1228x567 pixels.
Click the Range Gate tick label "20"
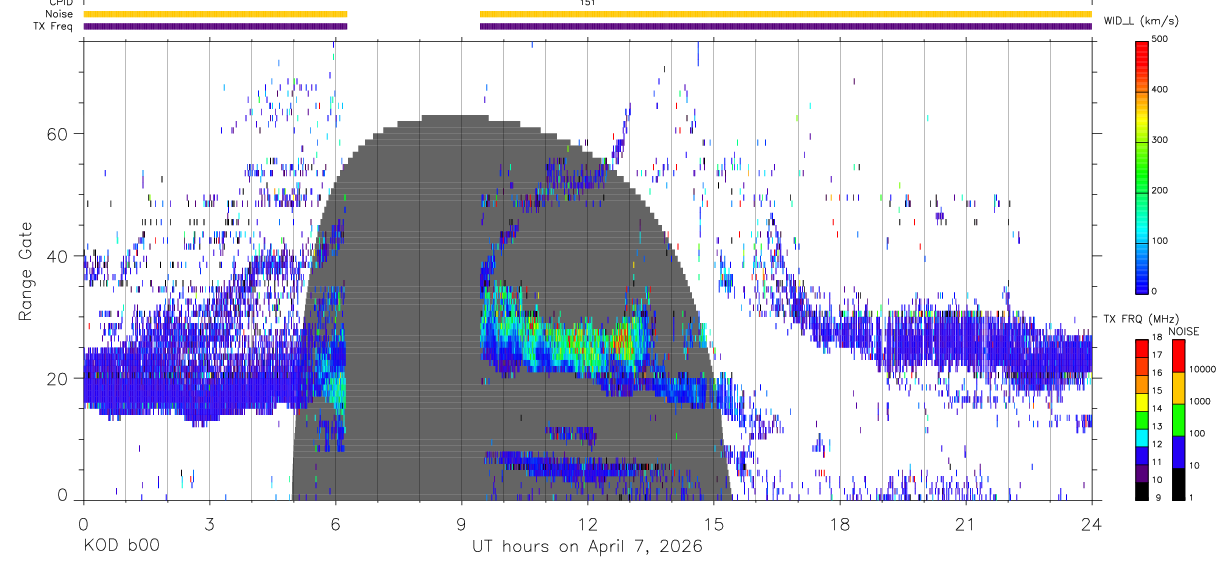click(58, 378)
